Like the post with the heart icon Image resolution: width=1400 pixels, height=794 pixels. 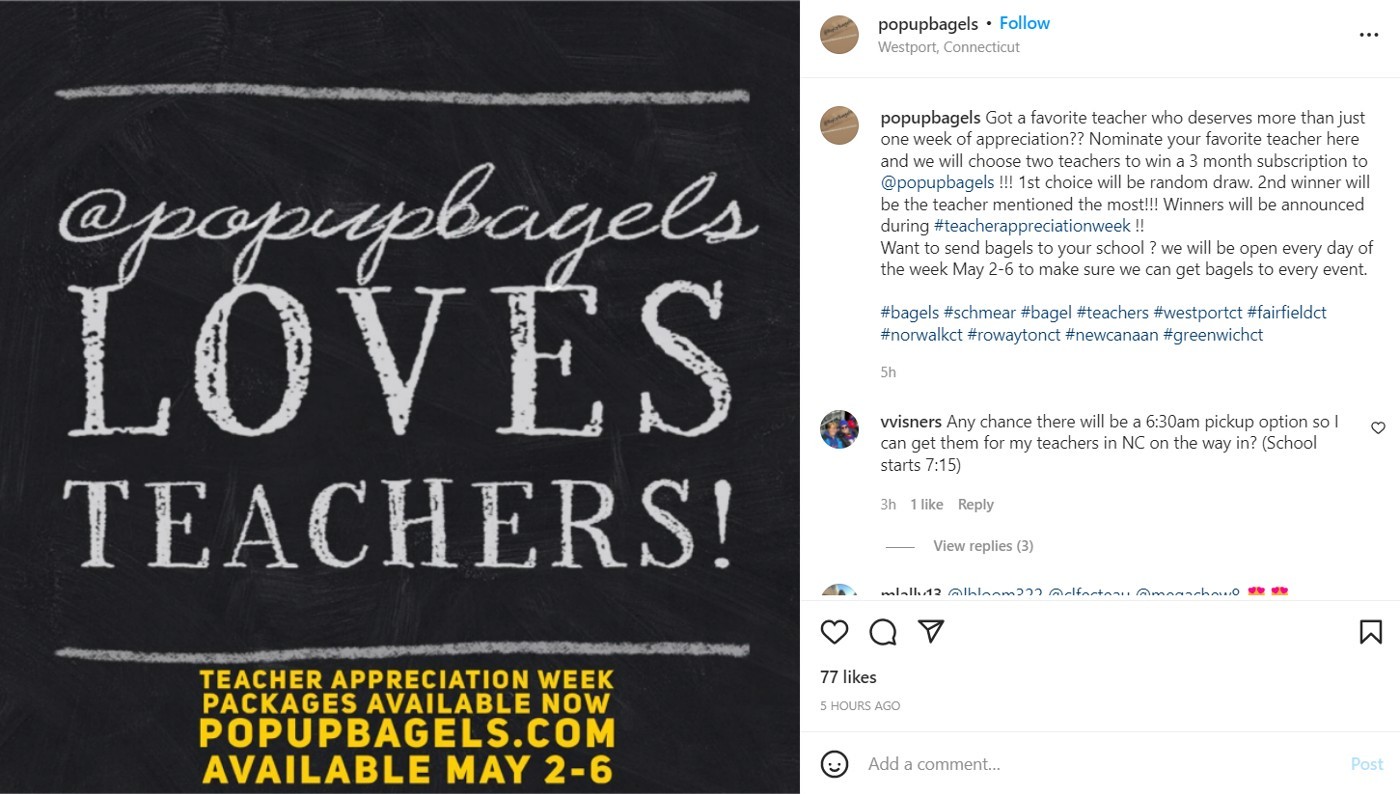tap(834, 632)
